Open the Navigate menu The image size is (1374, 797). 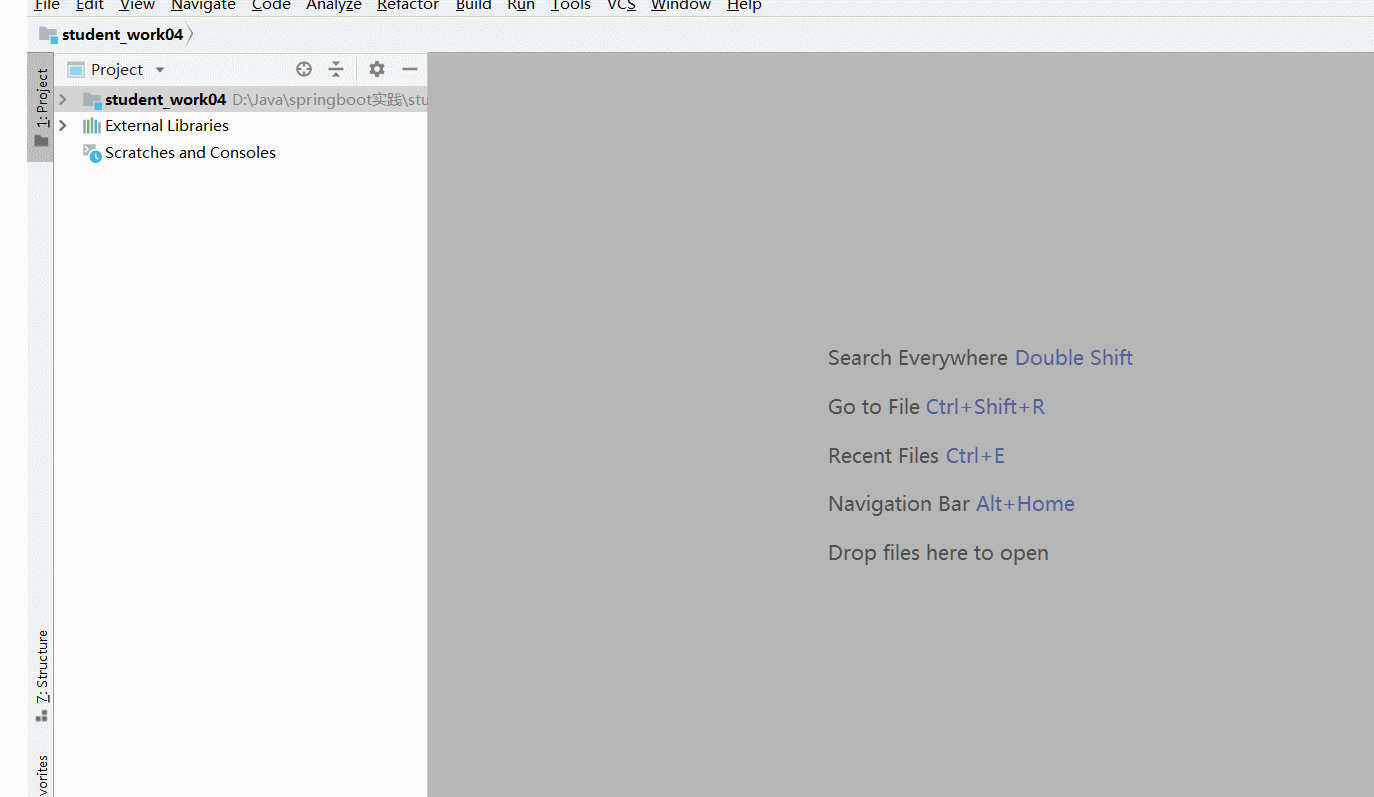pyautogui.click(x=203, y=6)
